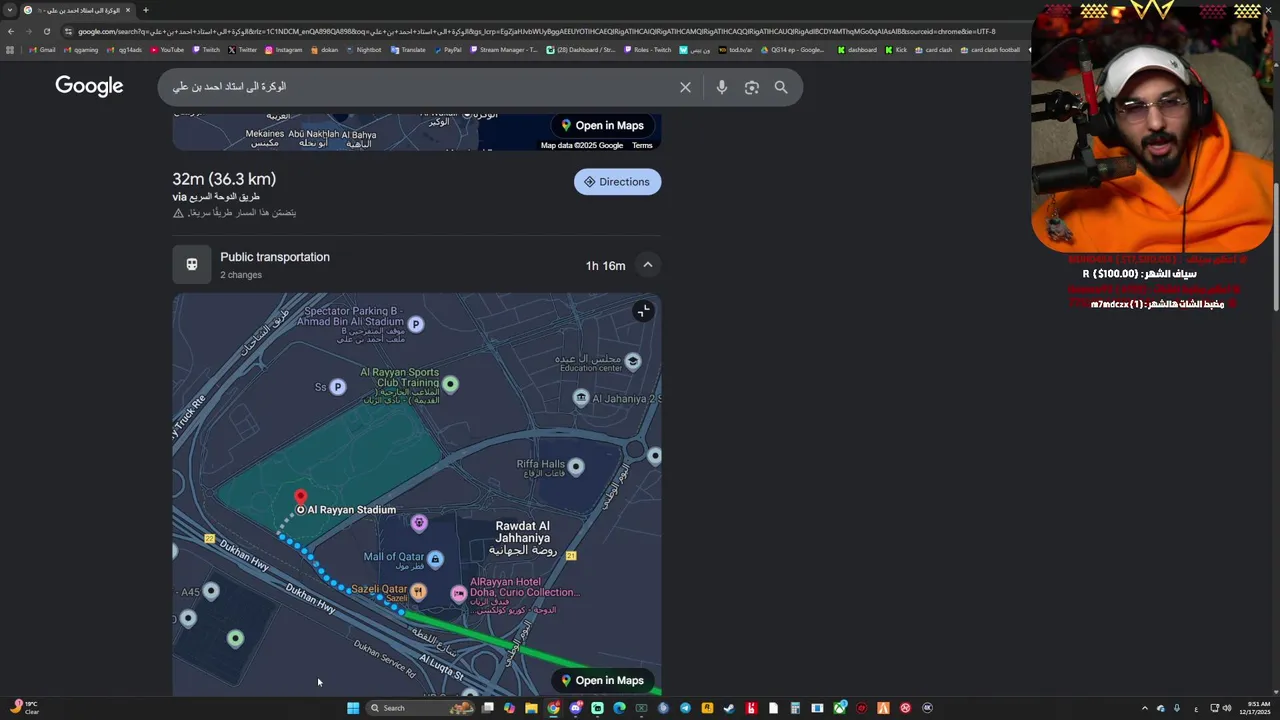The image size is (1280, 720).
Task: Click the '2 changes' transit detail text
Action: pos(241,275)
